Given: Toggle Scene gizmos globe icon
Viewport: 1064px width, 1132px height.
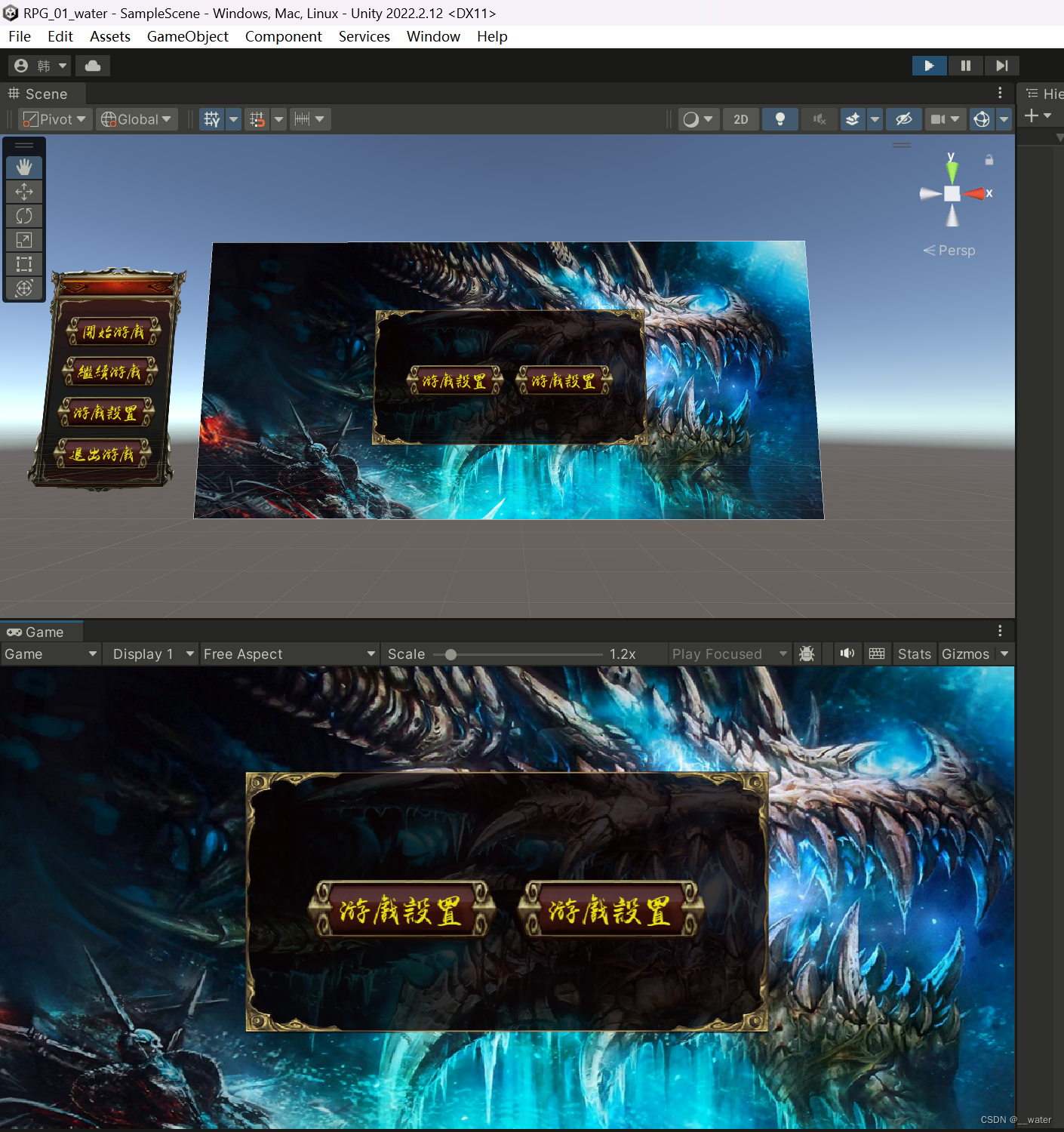Looking at the screenshot, I should click(982, 119).
